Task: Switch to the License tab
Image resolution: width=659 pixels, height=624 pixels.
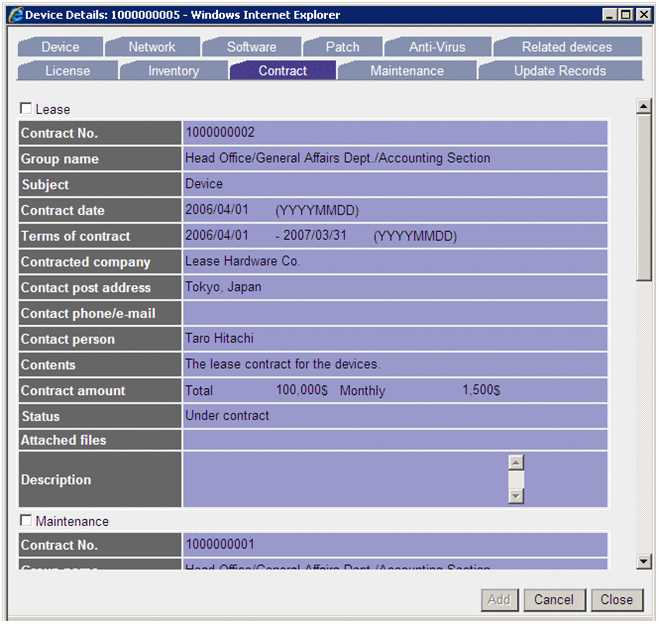Action: coord(67,70)
